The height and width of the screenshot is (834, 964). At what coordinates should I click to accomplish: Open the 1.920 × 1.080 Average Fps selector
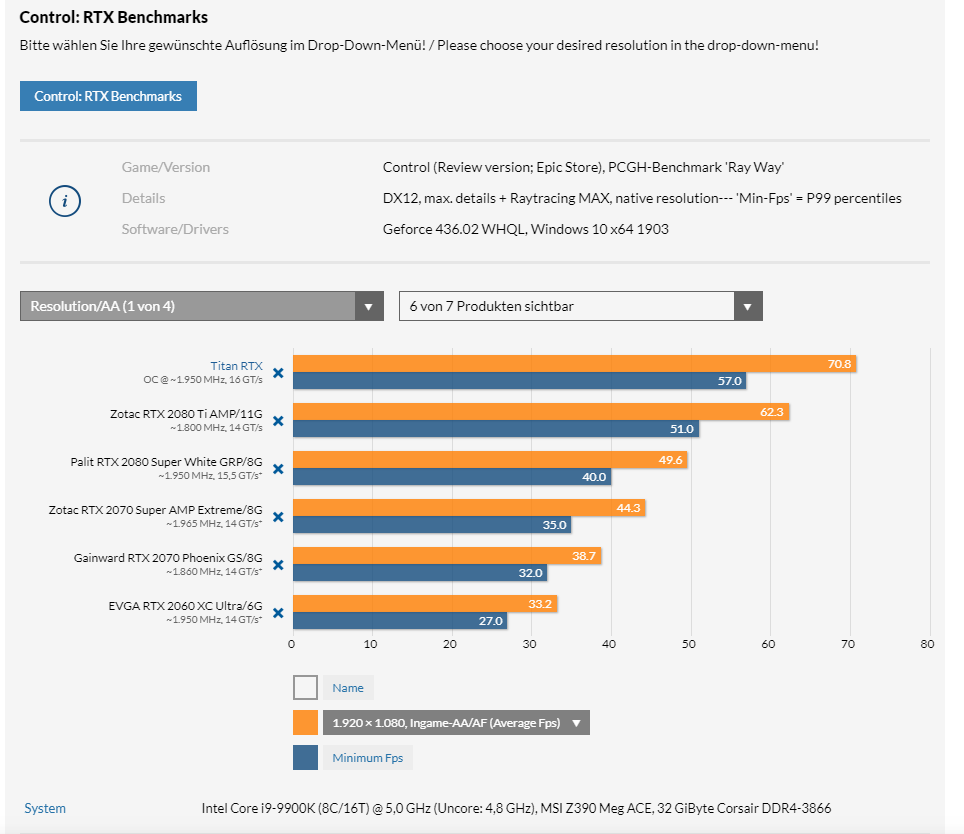(x=456, y=723)
